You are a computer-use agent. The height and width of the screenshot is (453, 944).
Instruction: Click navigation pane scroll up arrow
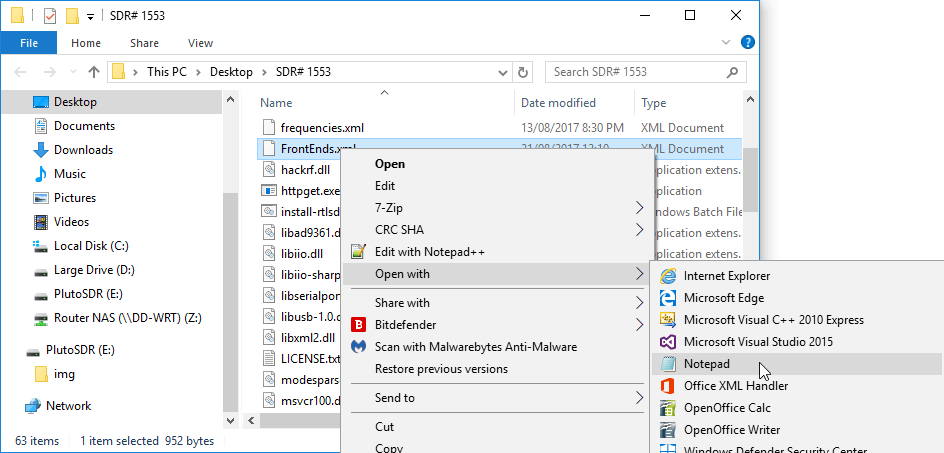tap(231, 98)
